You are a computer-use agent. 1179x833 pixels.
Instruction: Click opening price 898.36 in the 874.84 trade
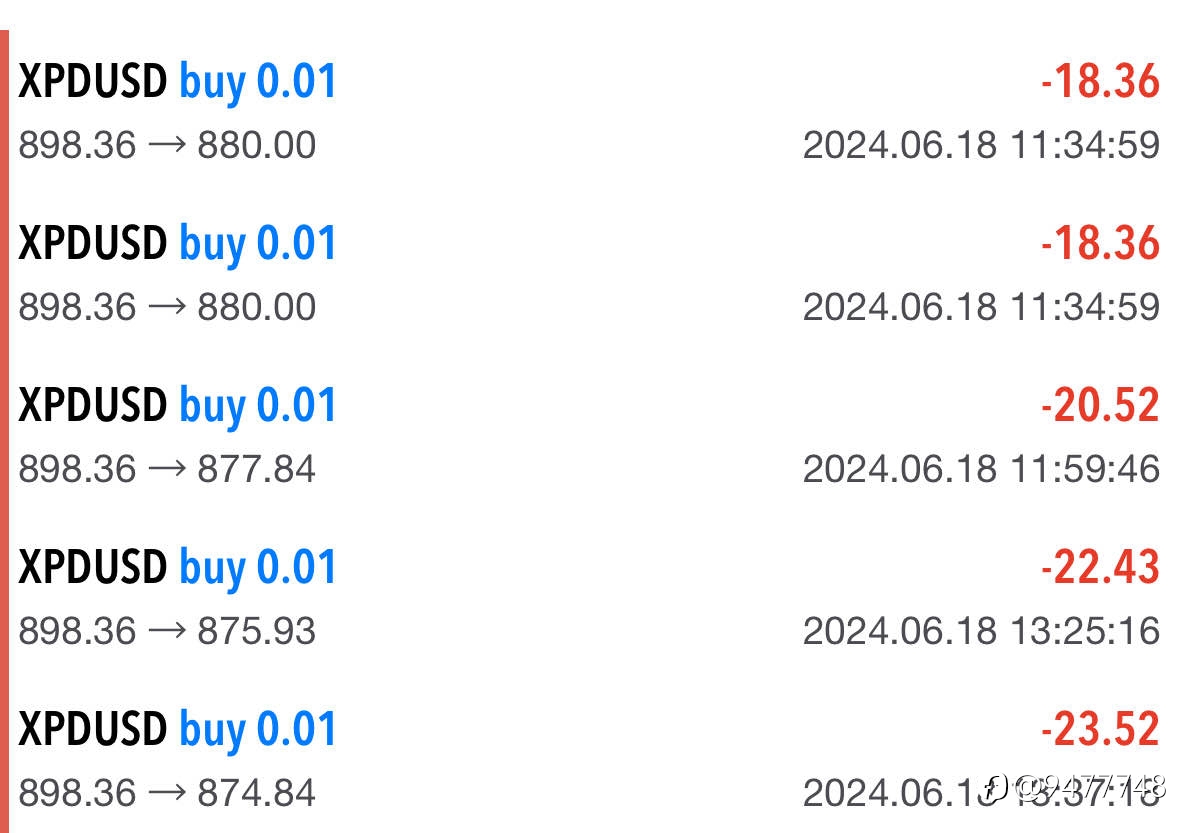pyautogui.click(x=77, y=793)
